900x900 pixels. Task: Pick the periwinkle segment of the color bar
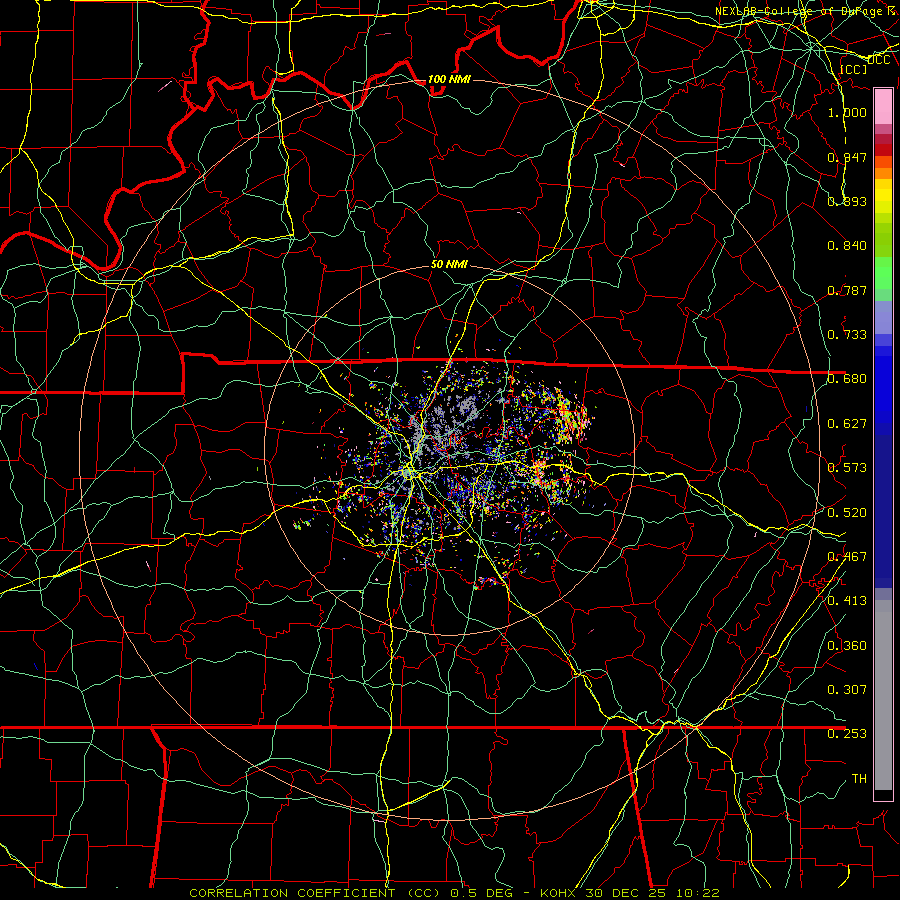(x=883, y=318)
